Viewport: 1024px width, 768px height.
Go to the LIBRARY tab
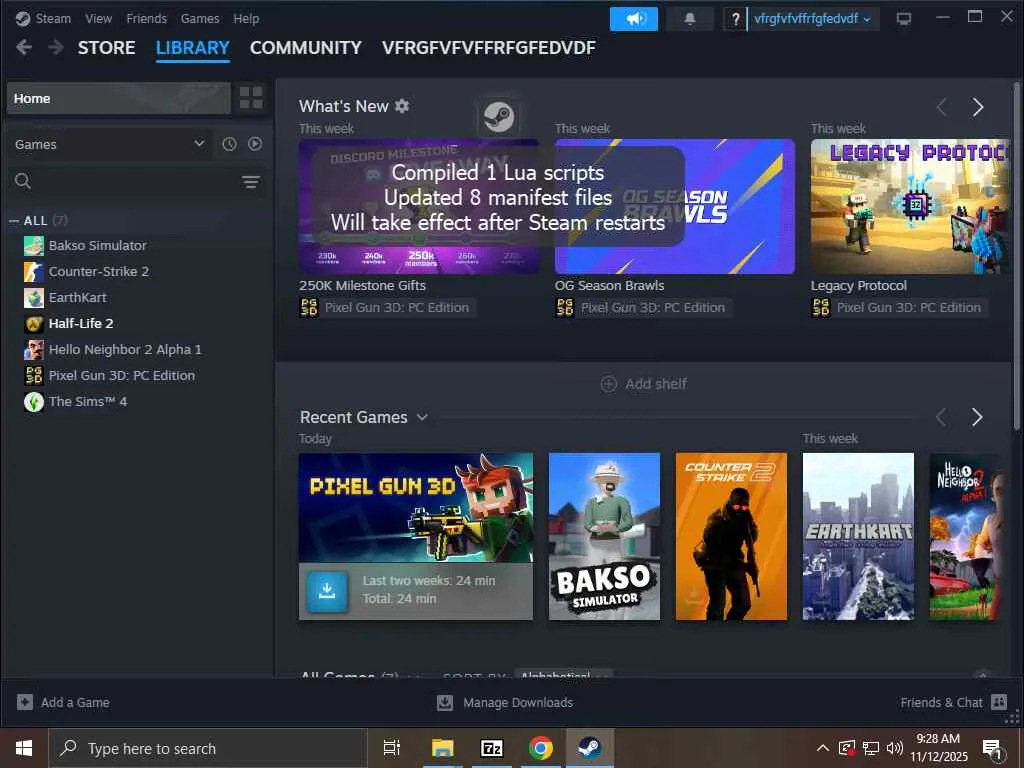(193, 48)
